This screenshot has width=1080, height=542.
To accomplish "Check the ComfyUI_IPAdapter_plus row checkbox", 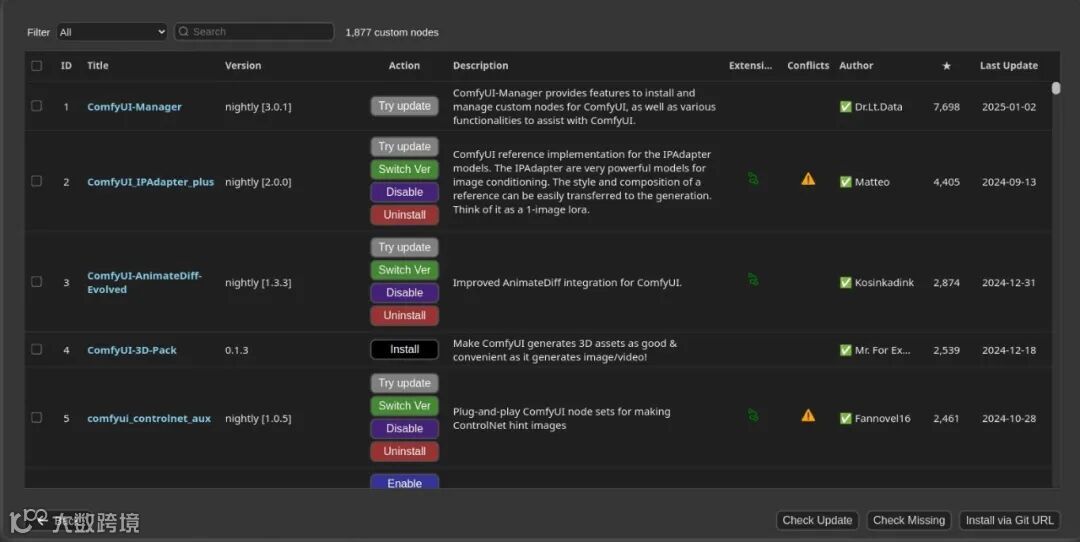I will (x=37, y=181).
